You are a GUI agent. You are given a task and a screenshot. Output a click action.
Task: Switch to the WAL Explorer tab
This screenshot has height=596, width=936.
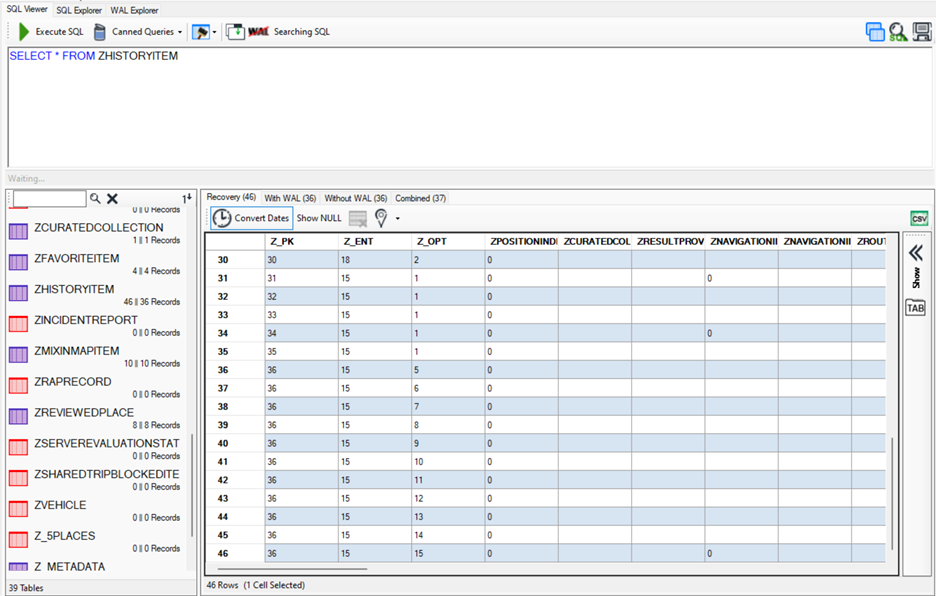tap(135, 10)
